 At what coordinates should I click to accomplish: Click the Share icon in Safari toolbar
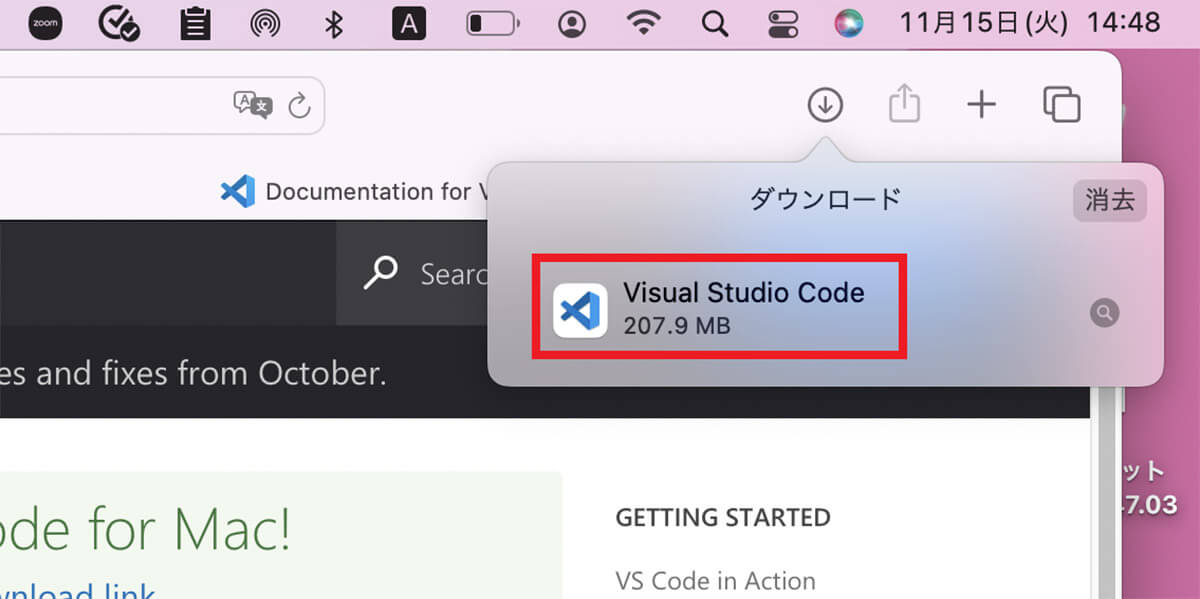click(904, 103)
